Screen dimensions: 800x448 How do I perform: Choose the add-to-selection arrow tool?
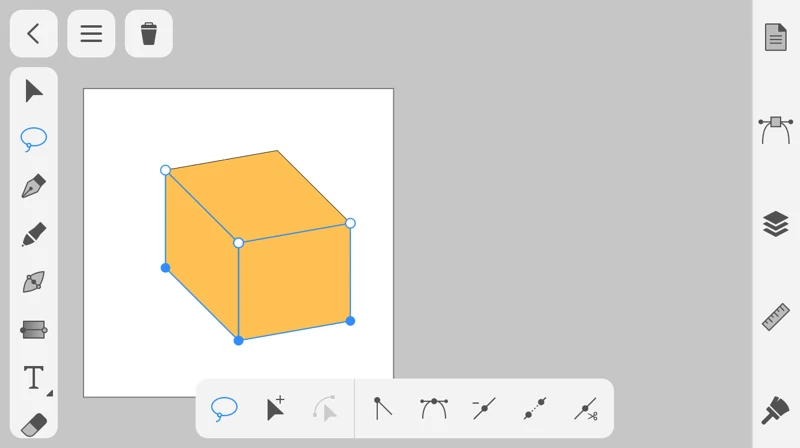(x=275, y=408)
